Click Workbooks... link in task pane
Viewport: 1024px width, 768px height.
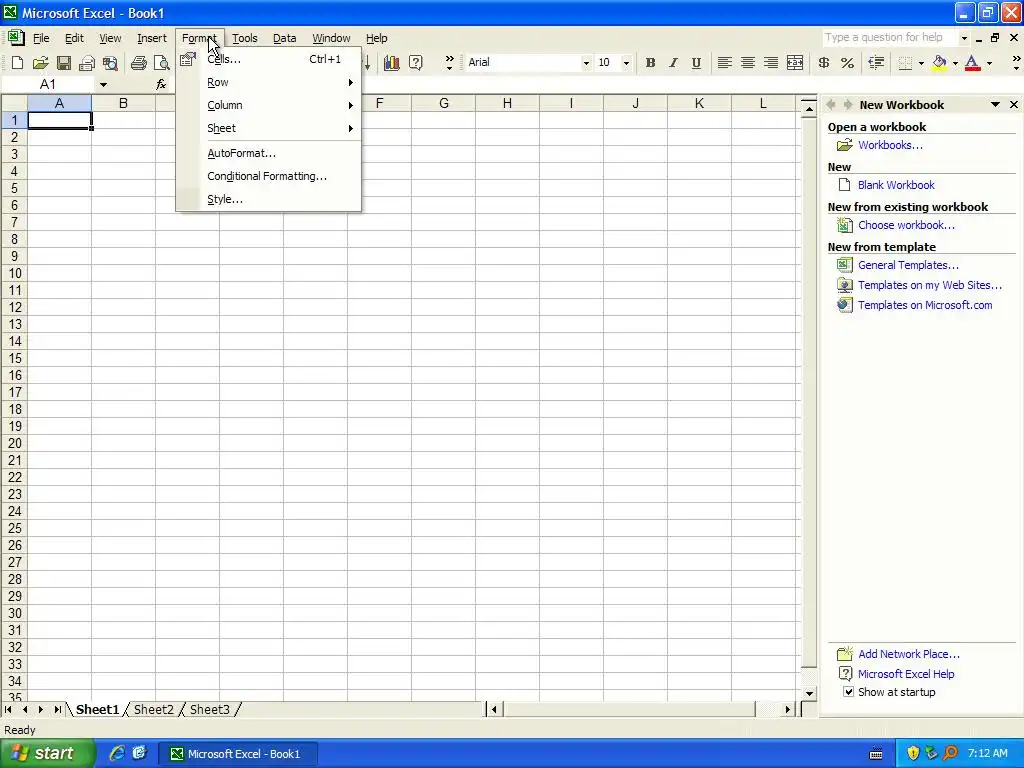(890, 145)
